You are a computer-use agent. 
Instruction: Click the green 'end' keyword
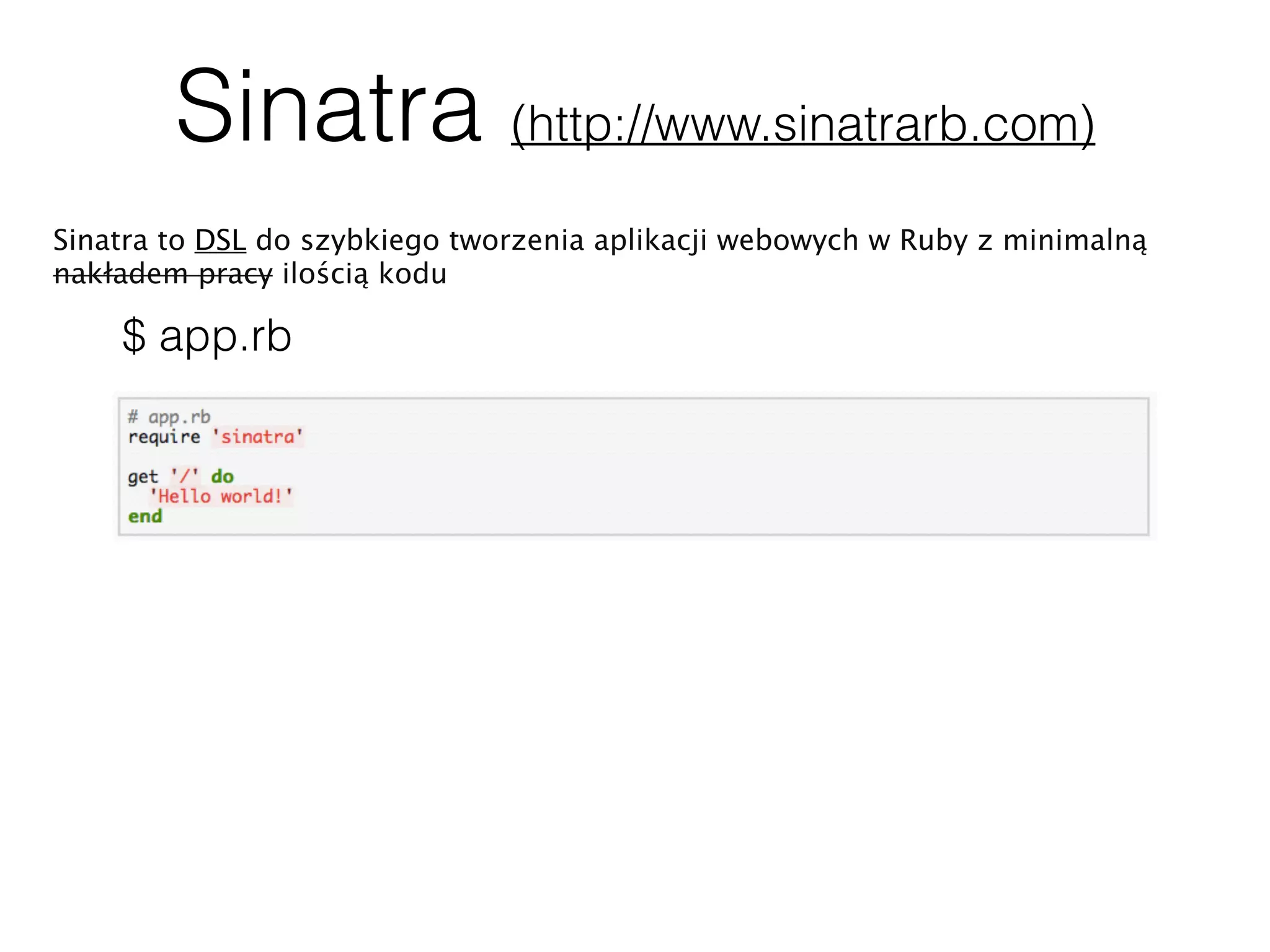145,516
